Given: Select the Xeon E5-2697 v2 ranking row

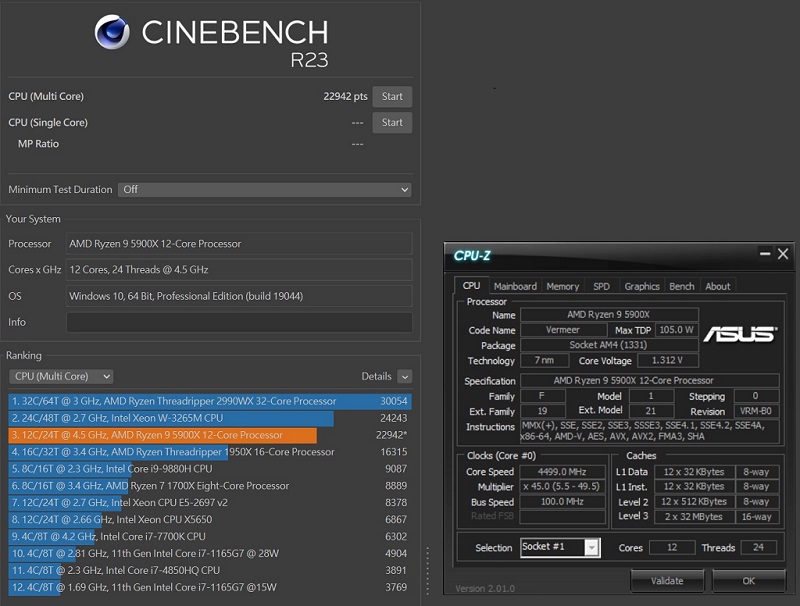Looking at the screenshot, I should coord(210,502).
